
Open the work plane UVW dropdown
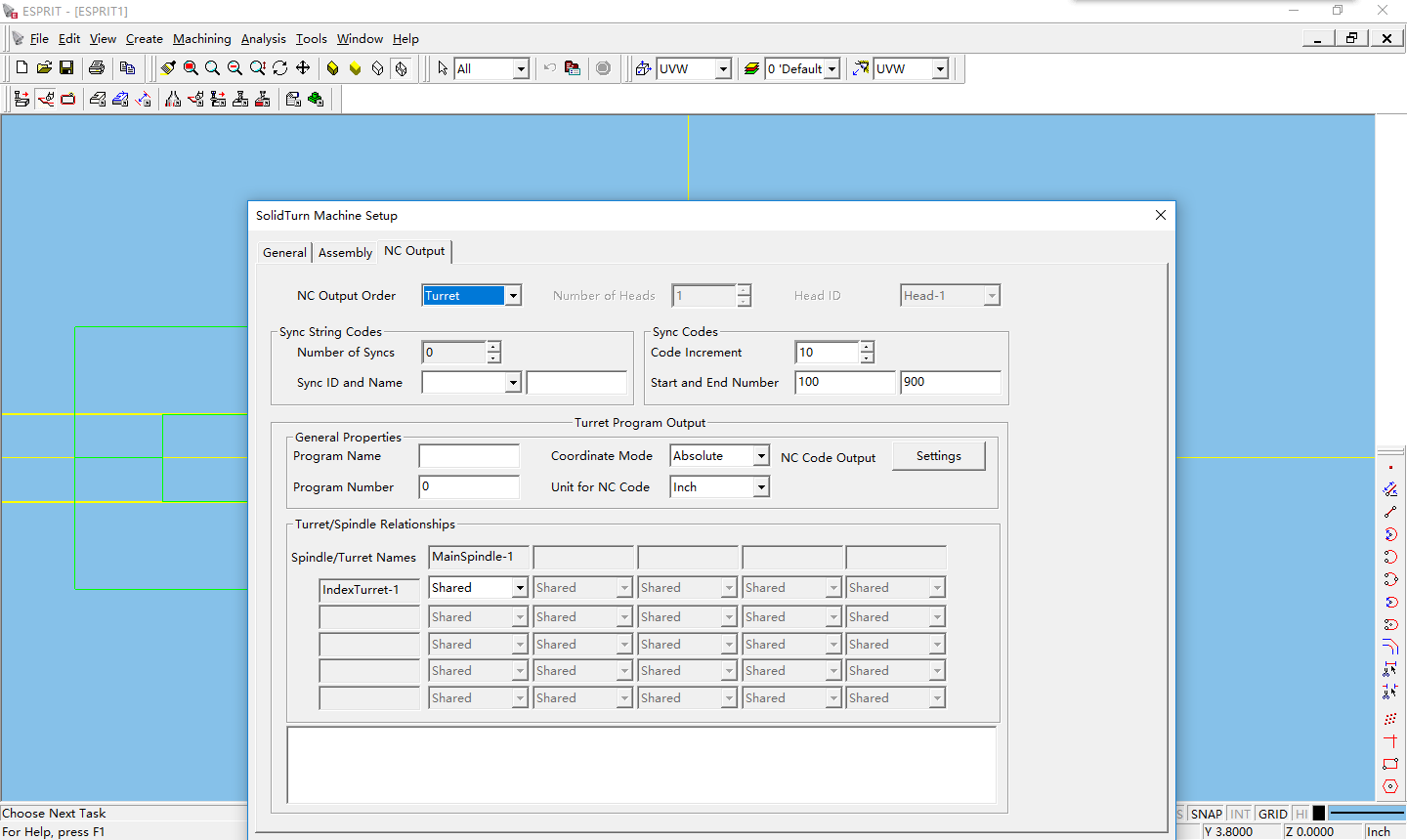(x=723, y=68)
